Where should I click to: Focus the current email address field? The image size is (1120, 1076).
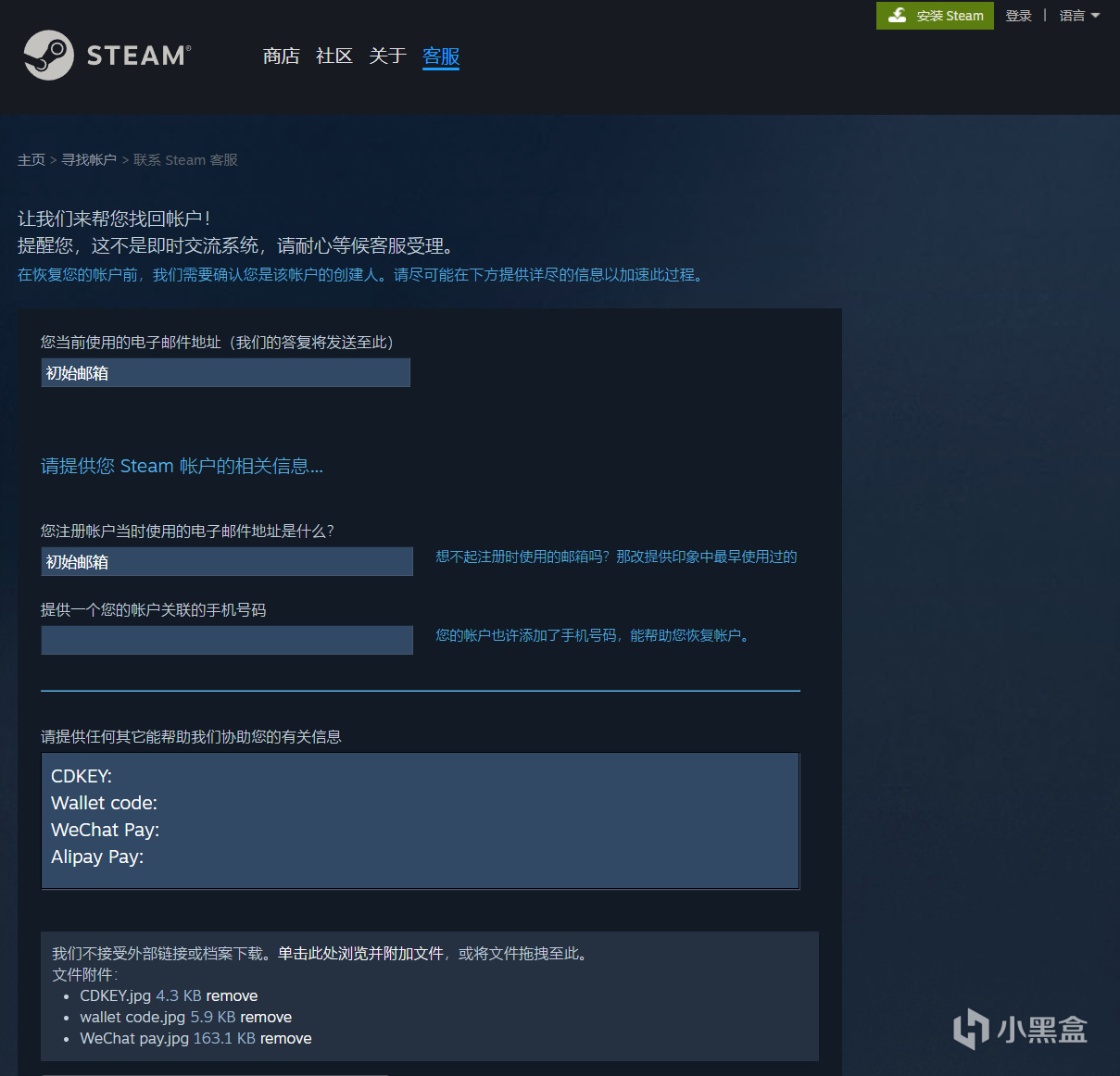225,373
